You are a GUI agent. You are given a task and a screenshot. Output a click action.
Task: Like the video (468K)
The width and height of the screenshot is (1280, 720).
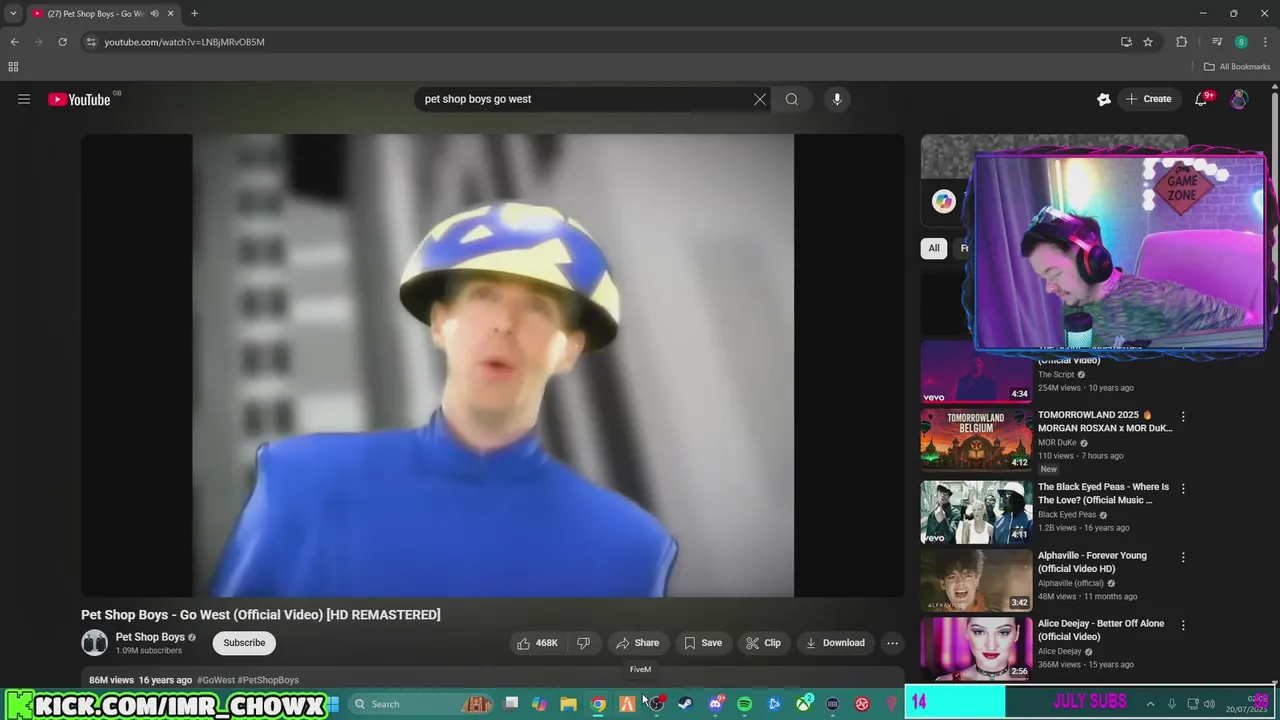(x=537, y=643)
